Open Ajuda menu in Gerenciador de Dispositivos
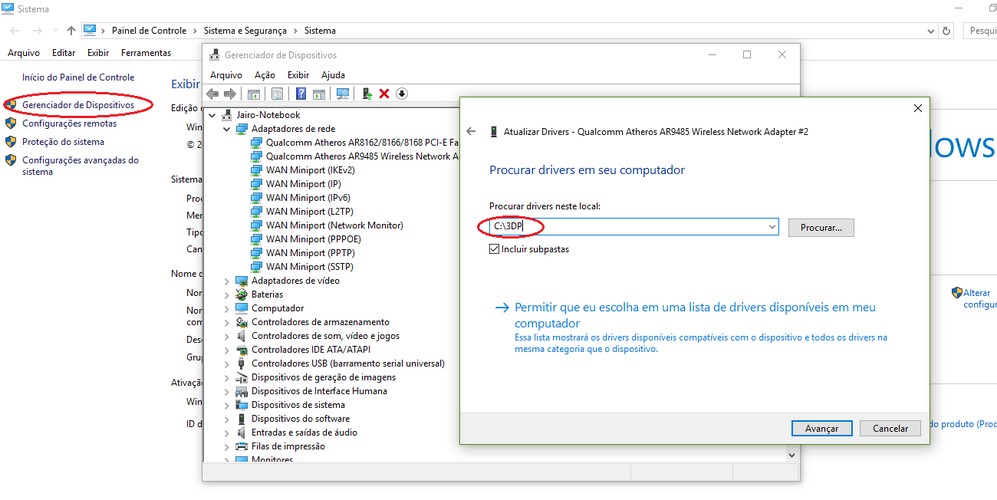This screenshot has width=997, height=500. [333, 74]
